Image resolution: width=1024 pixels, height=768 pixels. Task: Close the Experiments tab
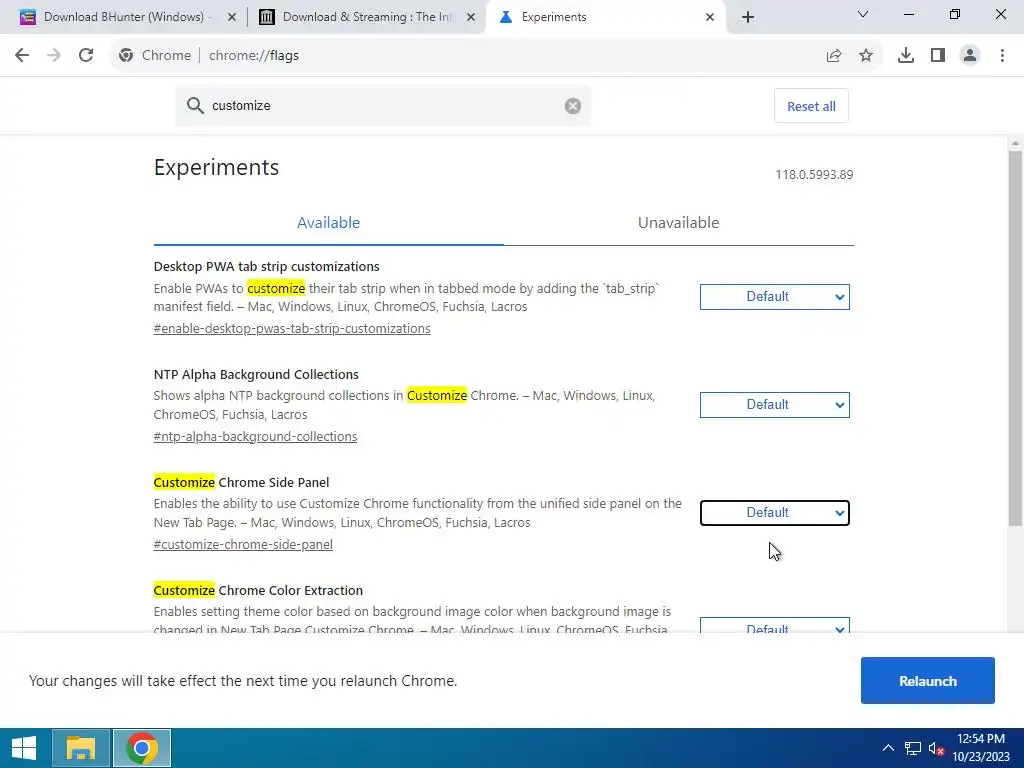pyautogui.click(x=710, y=17)
